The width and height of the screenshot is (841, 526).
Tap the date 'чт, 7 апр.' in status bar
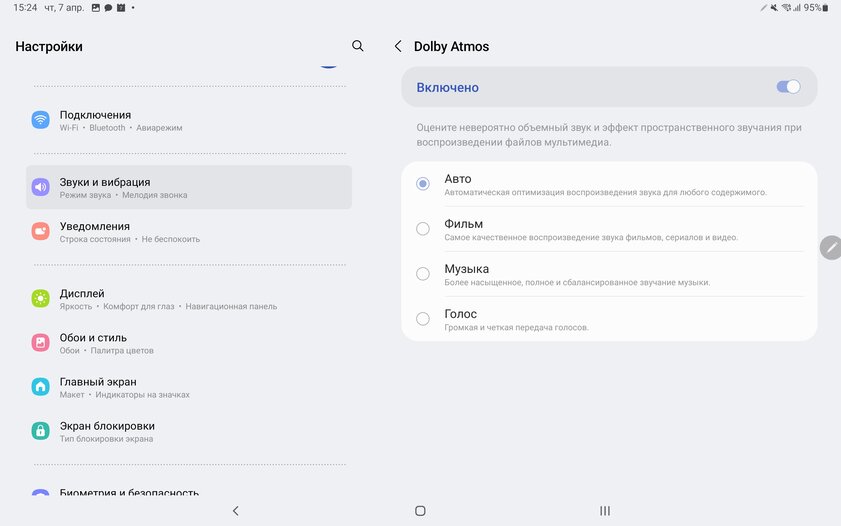[x=64, y=8]
